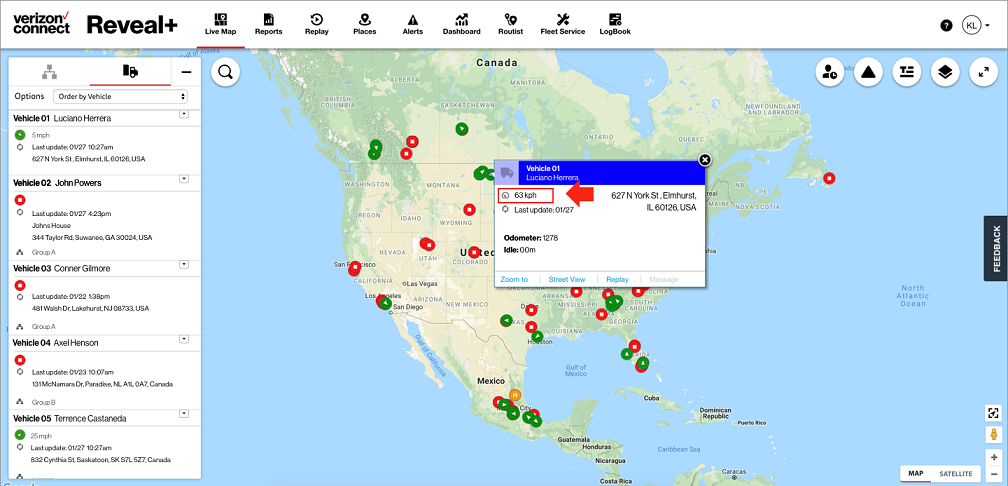This screenshot has width=1008, height=486.
Task: Open the Live Map tab
Action: 220,24
